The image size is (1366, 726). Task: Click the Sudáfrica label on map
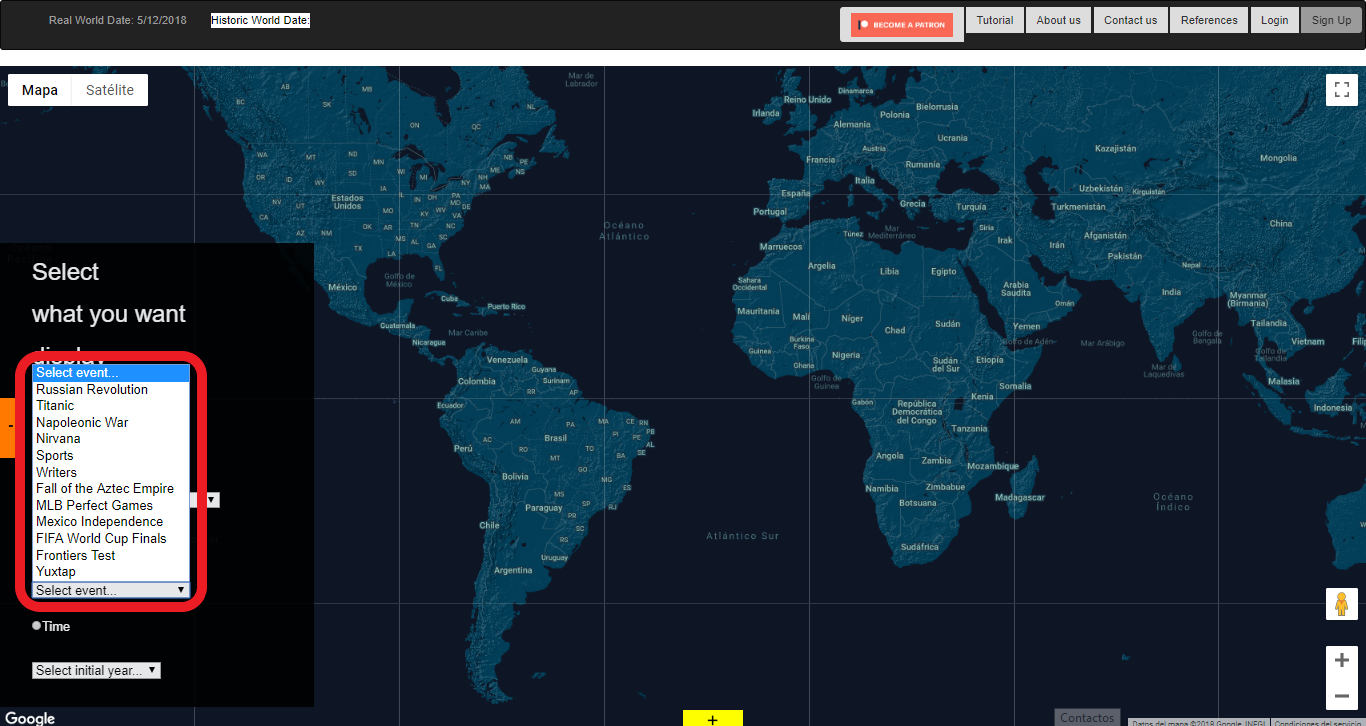919,547
